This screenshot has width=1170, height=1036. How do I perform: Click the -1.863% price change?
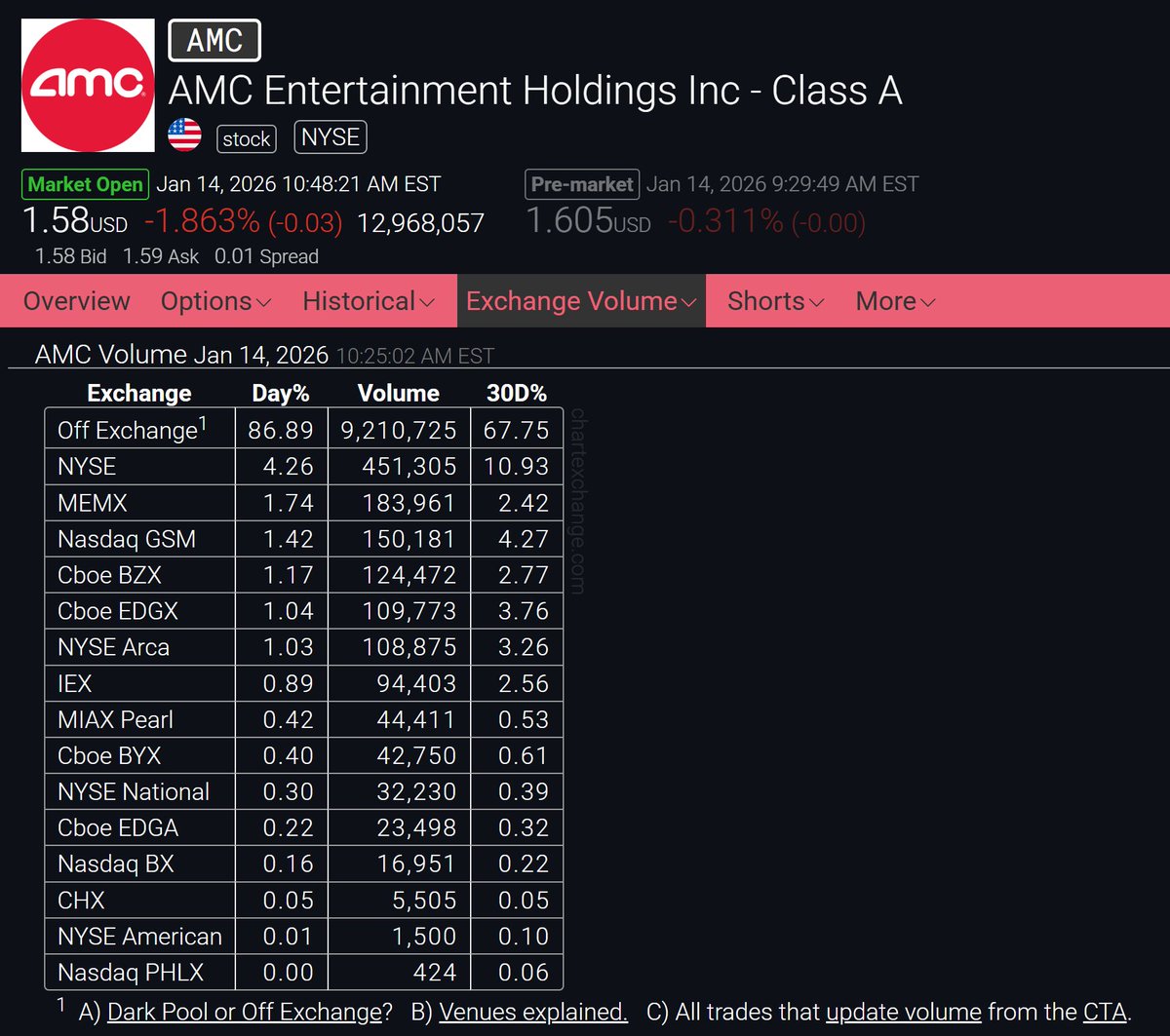[202, 221]
